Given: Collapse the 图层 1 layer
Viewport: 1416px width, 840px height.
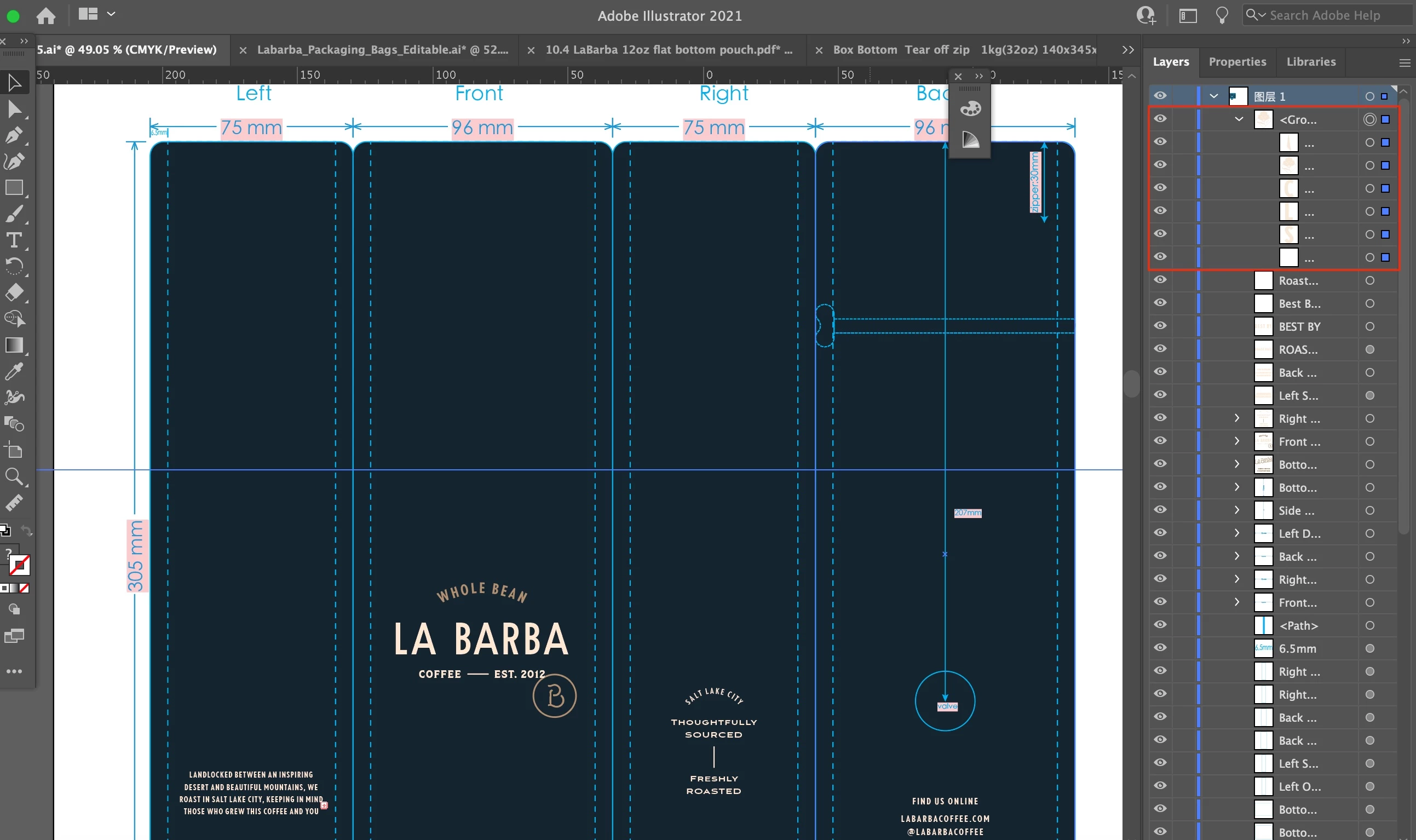Looking at the screenshot, I should [x=1213, y=96].
